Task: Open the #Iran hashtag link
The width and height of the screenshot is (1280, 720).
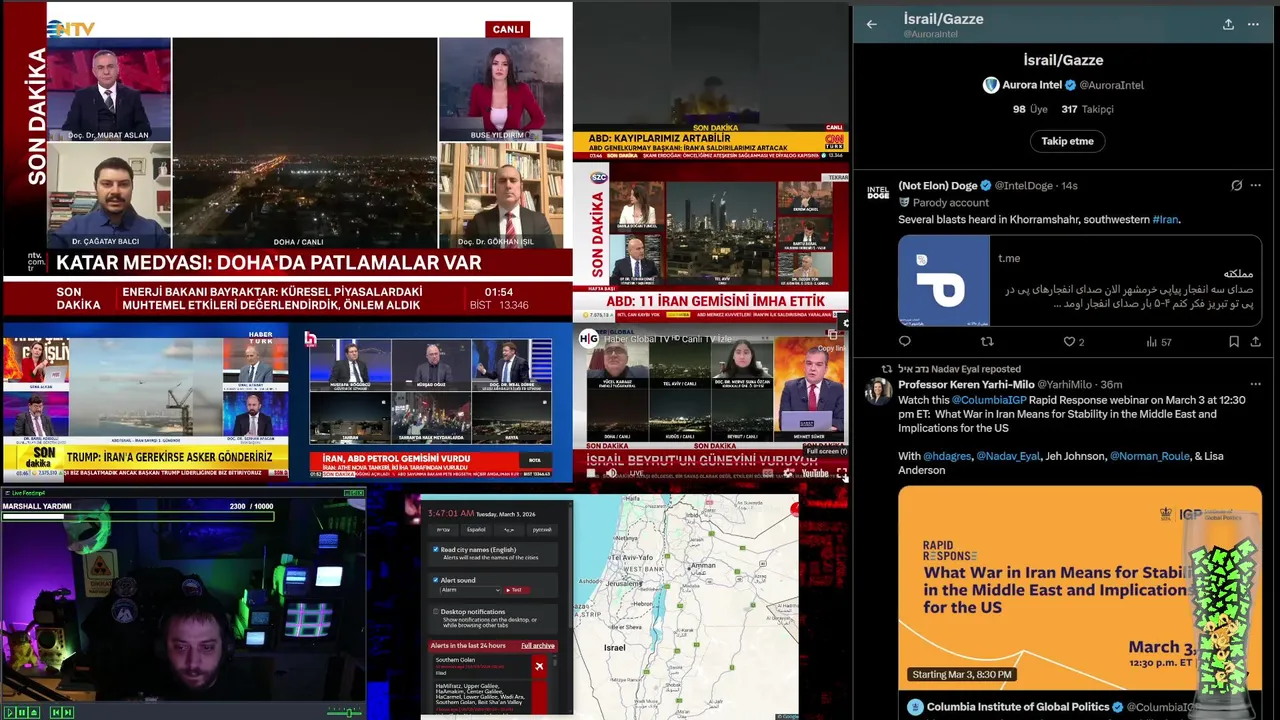Action: click(1165, 220)
